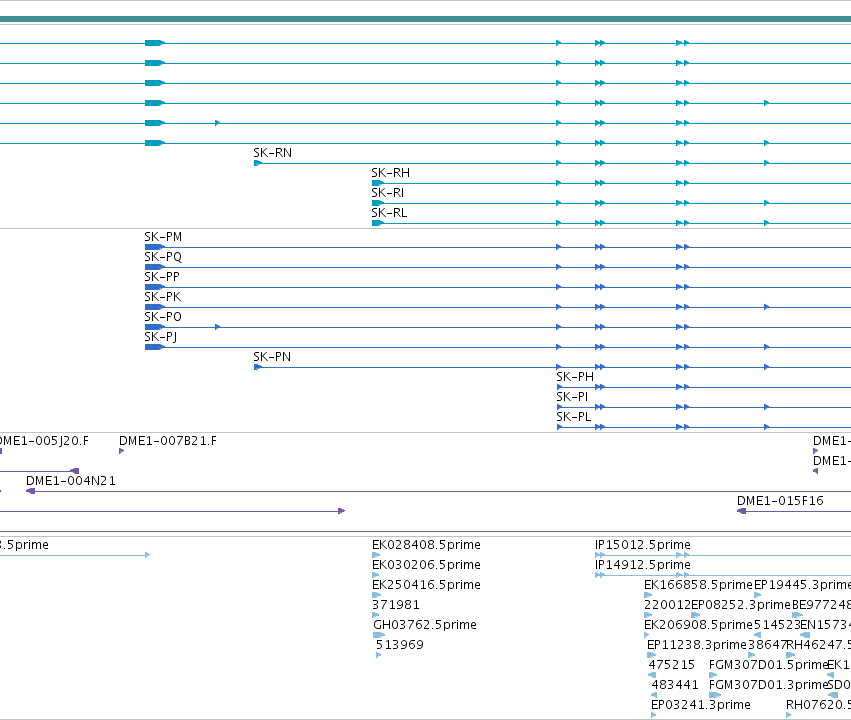Open the EK250416.5prime EST label
The image size is (851, 720).
426,585
